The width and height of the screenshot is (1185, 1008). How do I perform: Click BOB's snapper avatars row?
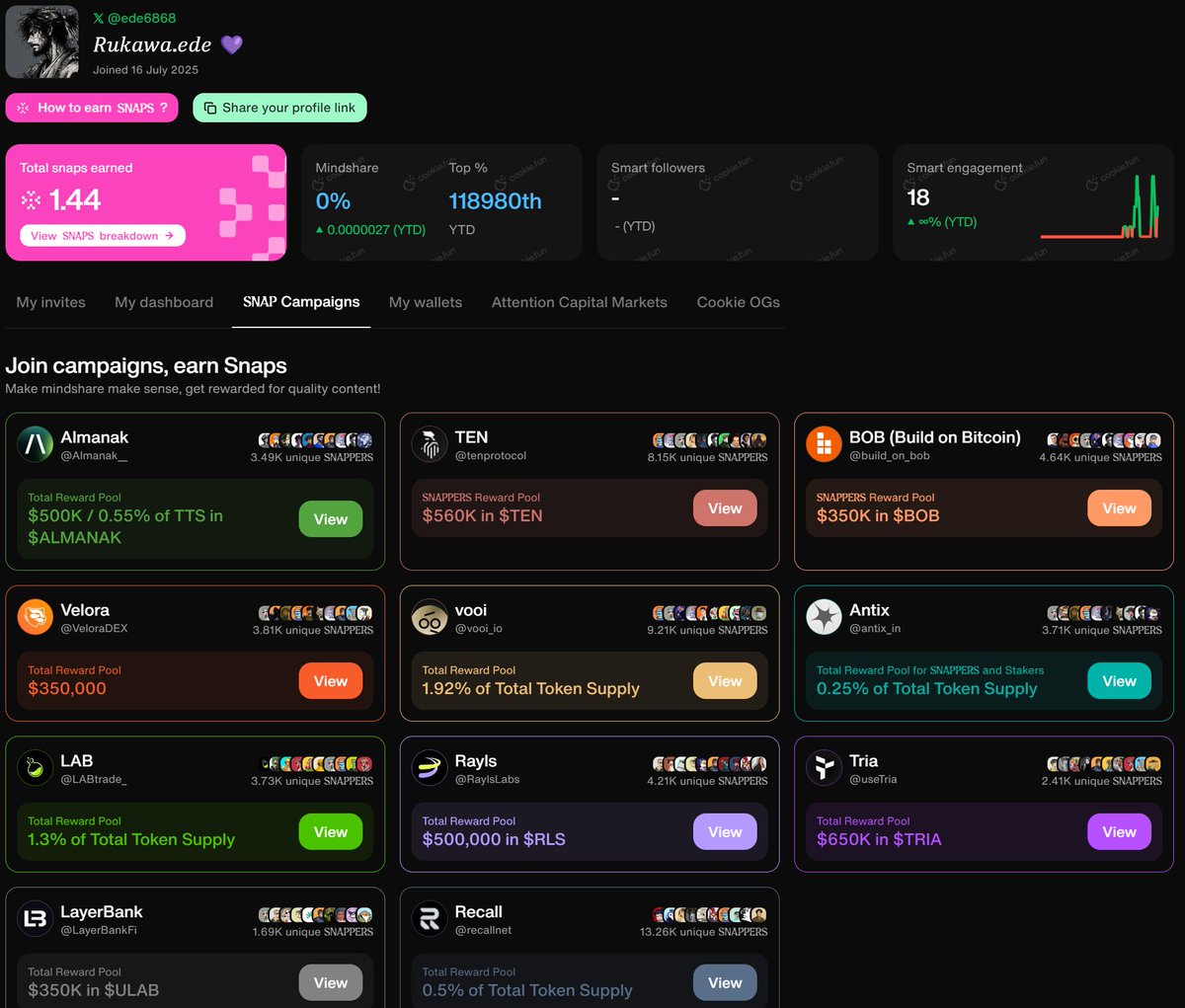click(x=1104, y=440)
